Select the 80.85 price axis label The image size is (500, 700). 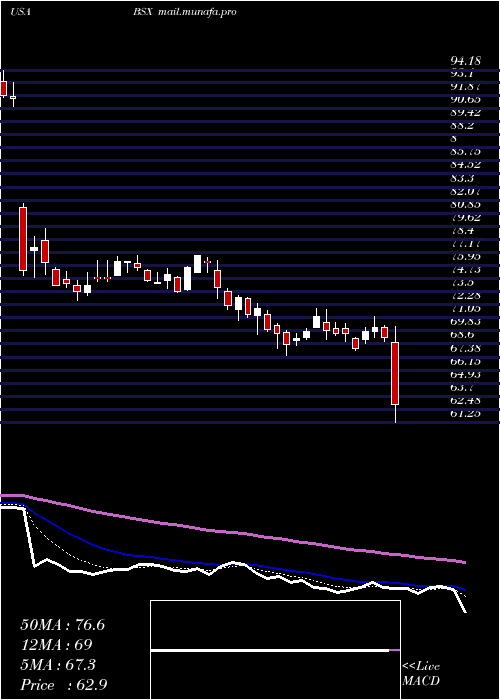click(465, 204)
